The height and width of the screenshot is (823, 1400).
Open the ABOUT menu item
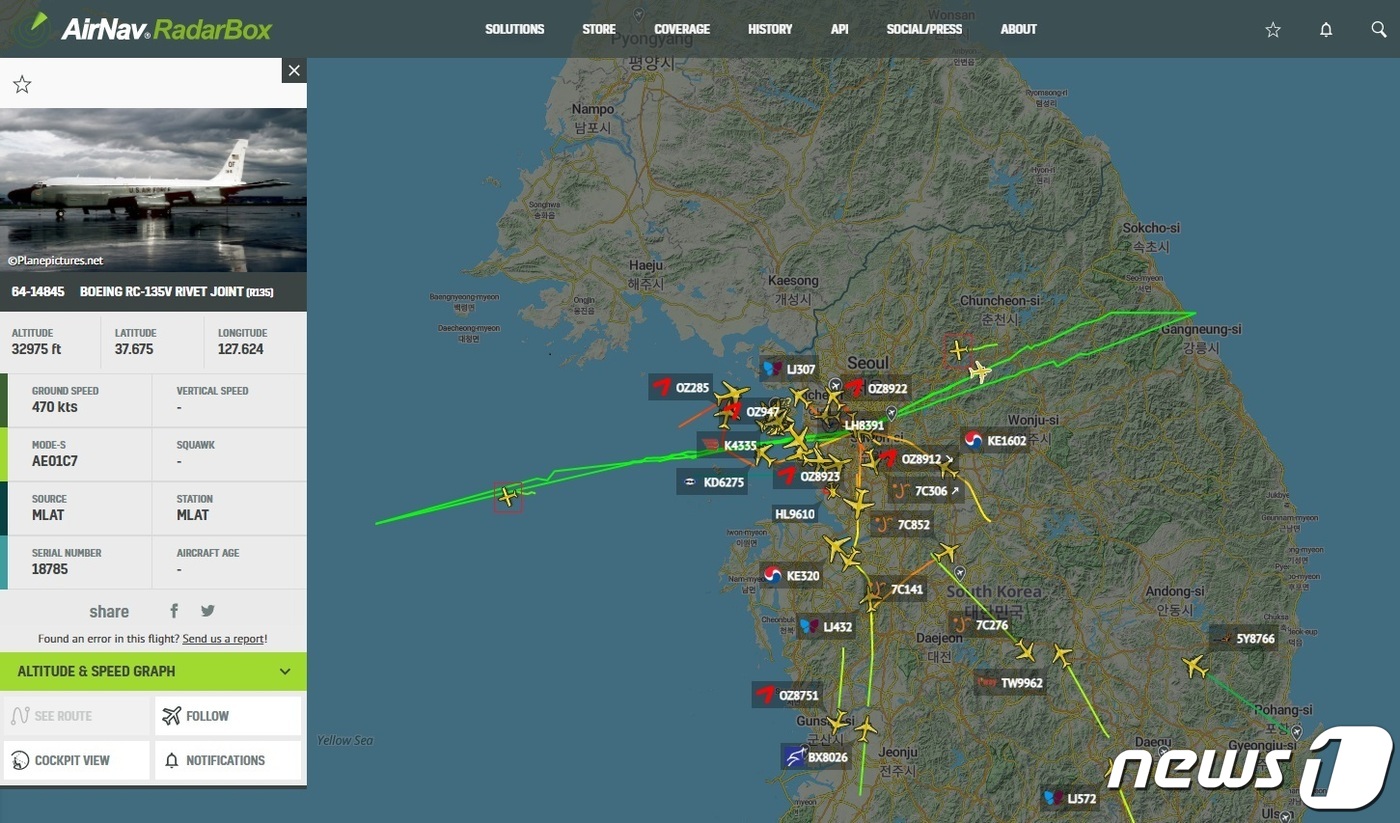point(1019,29)
